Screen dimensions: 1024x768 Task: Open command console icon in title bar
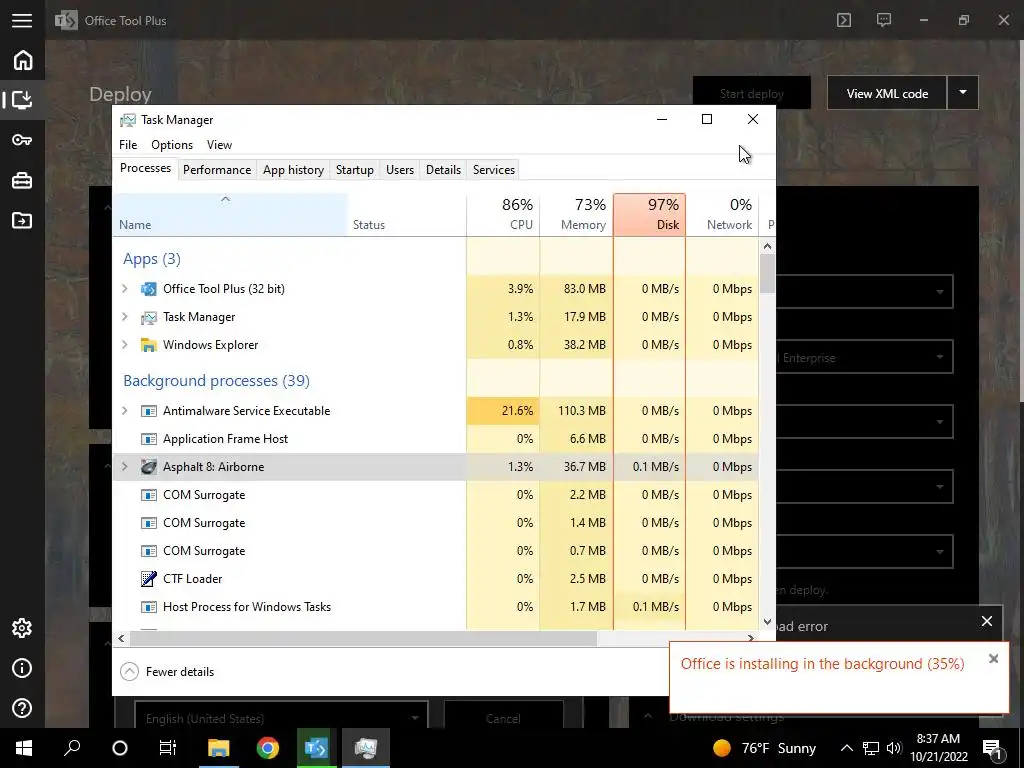(x=844, y=20)
